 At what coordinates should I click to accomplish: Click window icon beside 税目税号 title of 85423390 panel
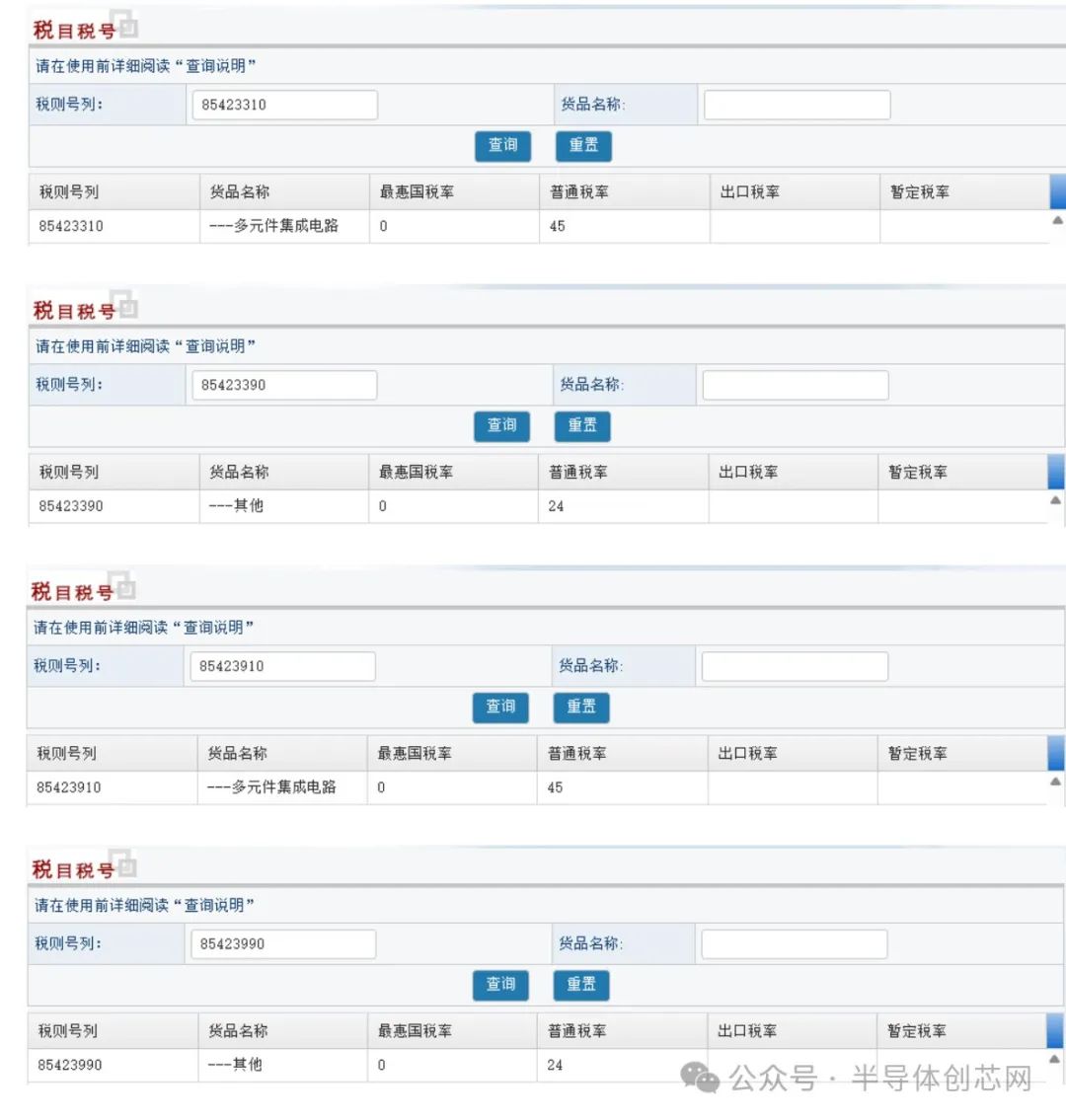[x=123, y=305]
